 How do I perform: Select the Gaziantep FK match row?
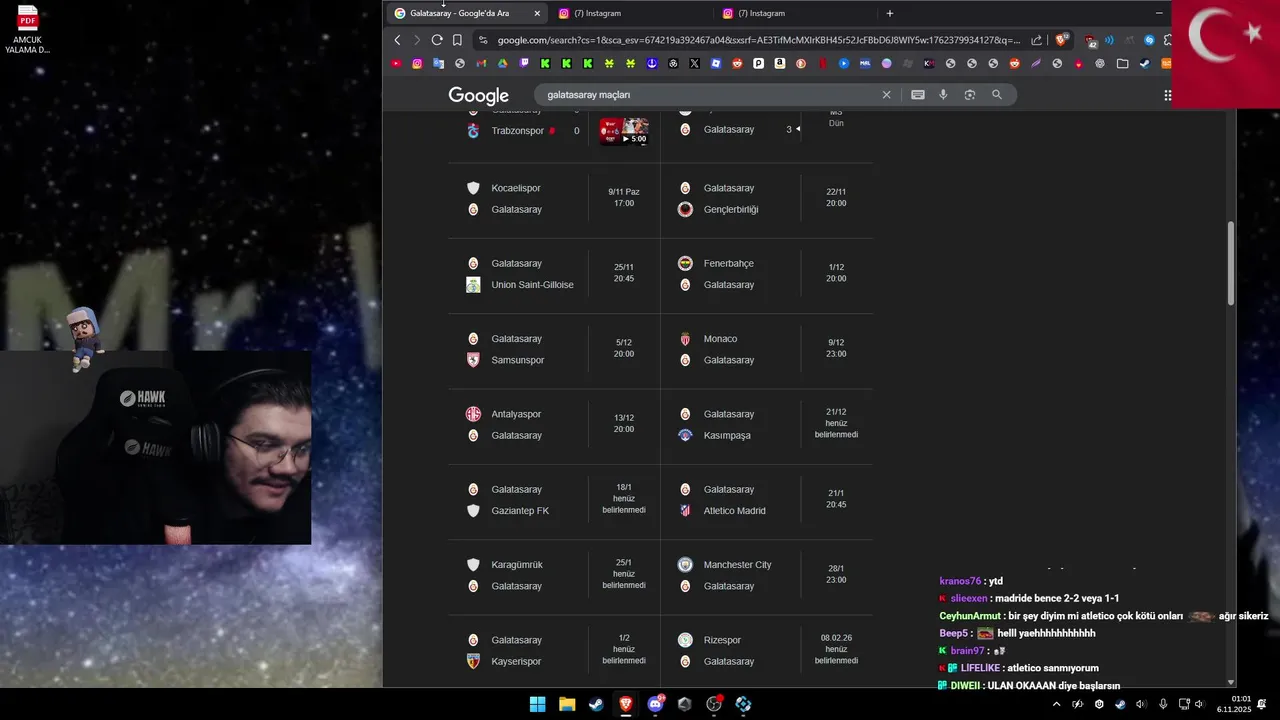[554, 500]
